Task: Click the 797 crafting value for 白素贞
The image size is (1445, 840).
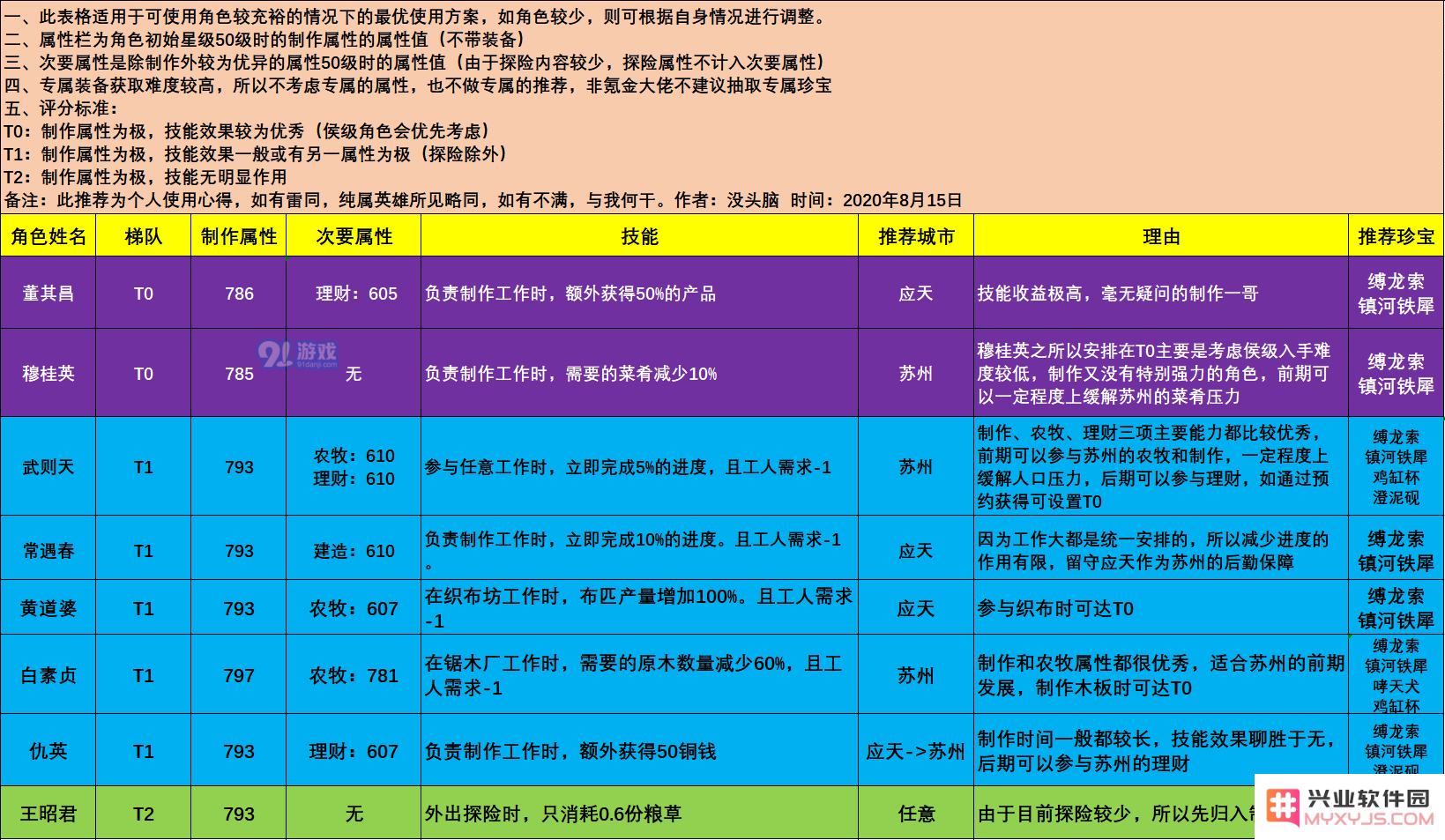Action: coord(239,675)
